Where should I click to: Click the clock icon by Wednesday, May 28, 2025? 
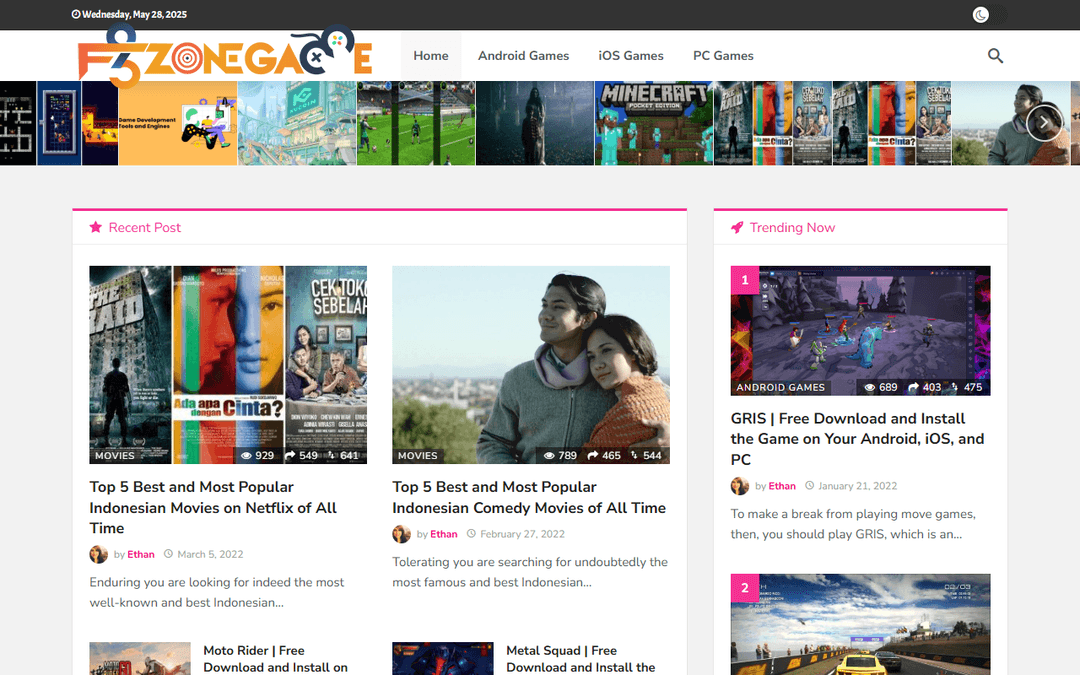pyautogui.click(x=76, y=14)
